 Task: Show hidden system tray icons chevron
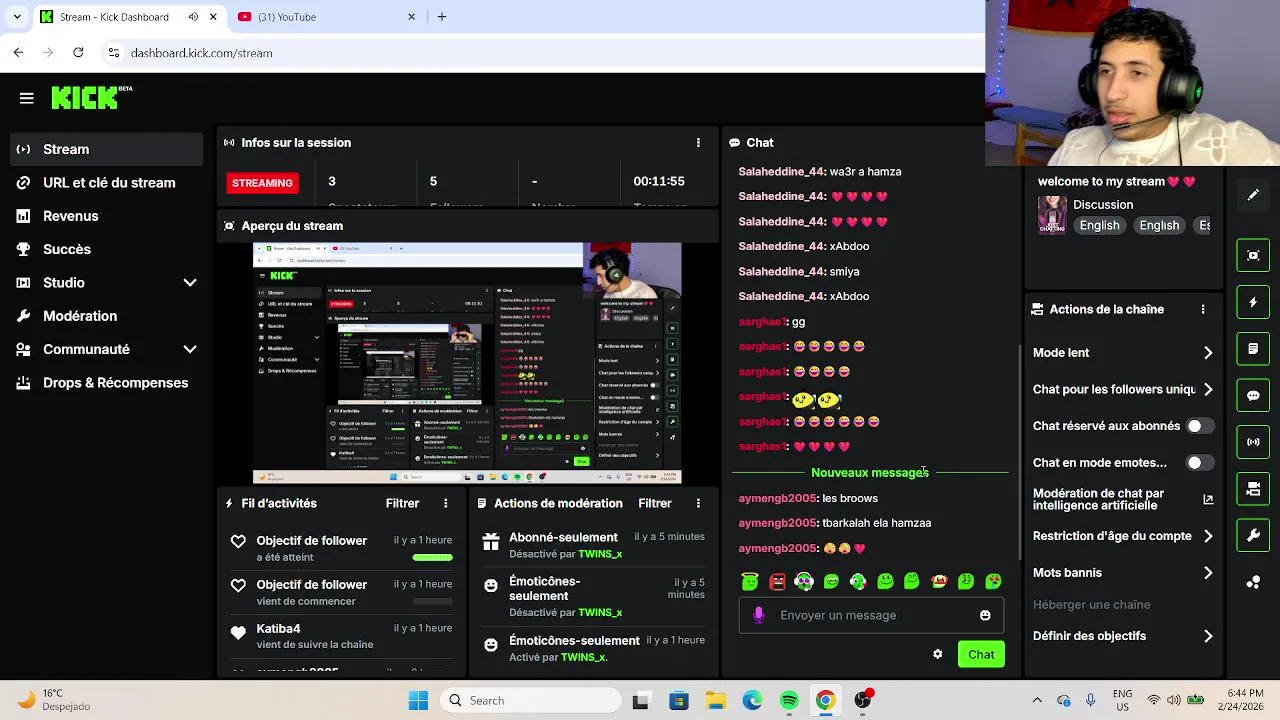[1037, 700]
